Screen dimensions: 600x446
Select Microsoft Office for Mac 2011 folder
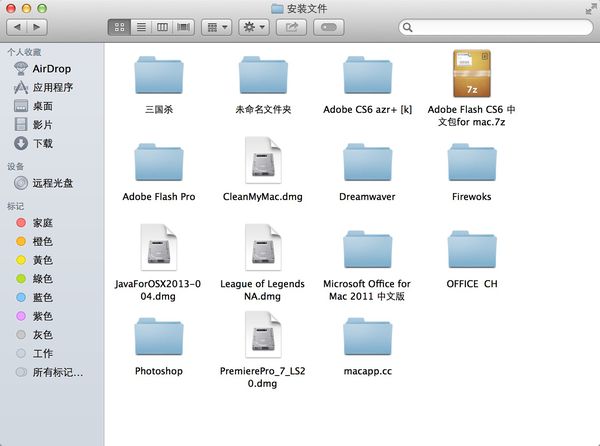pyautogui.click(x=368, y=250)
